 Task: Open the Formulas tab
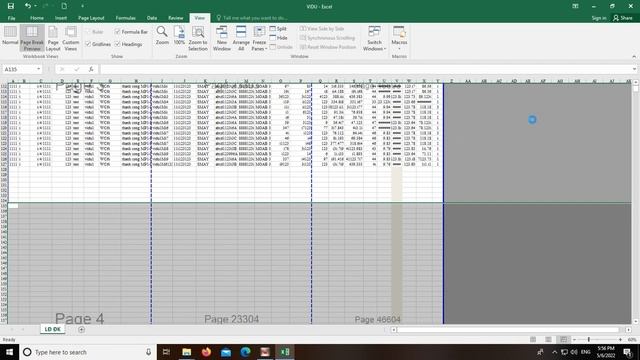(x=125, y=18)
